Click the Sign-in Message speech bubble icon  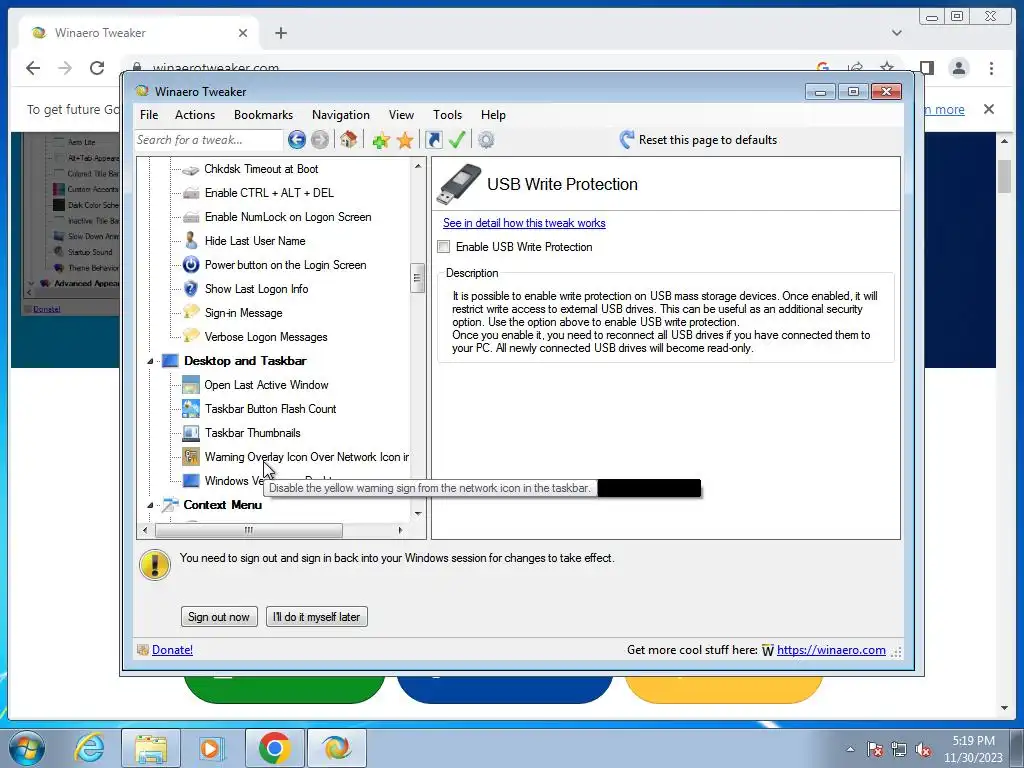[x=191, y=312]
